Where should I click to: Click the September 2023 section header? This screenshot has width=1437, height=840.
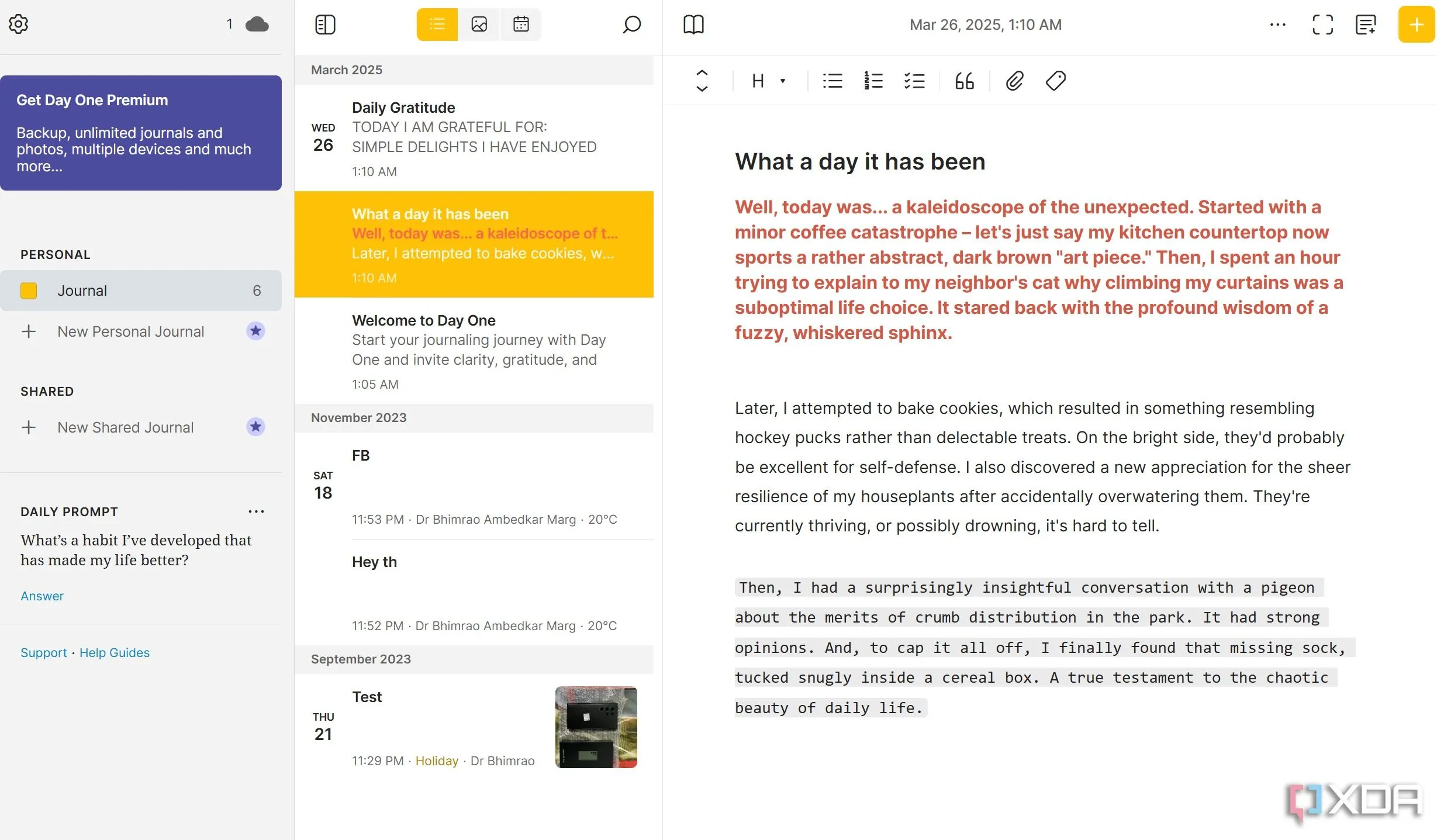pos(474,659)
